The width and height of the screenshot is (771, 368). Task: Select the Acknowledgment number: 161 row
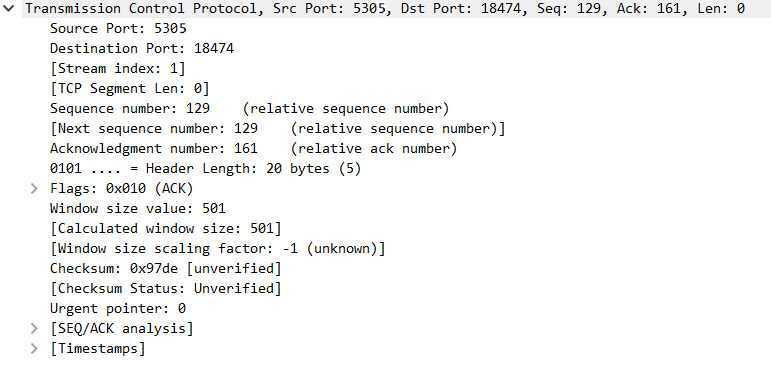click(253, 149)
